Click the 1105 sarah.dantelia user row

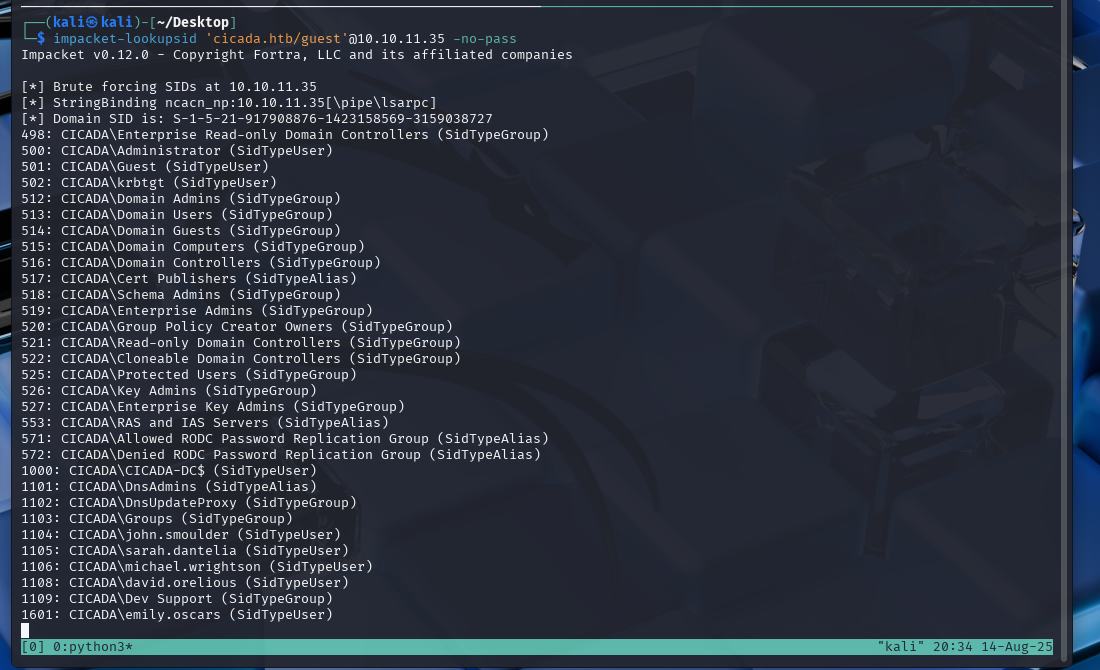tap(185, 551)
